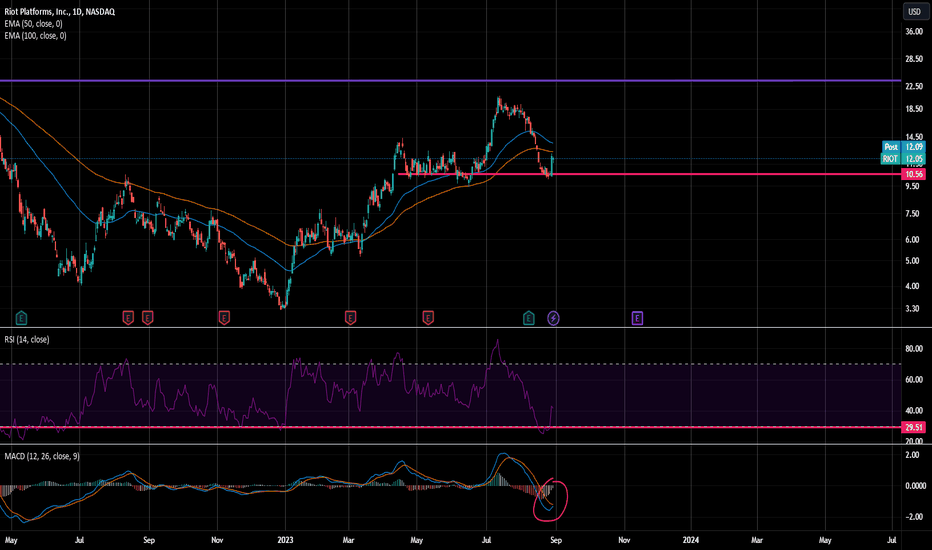This screenshot has height=550, width=932.
Task: Click the 18.50 price axis label
Action: pyautogui.click(x=914, y=109)
